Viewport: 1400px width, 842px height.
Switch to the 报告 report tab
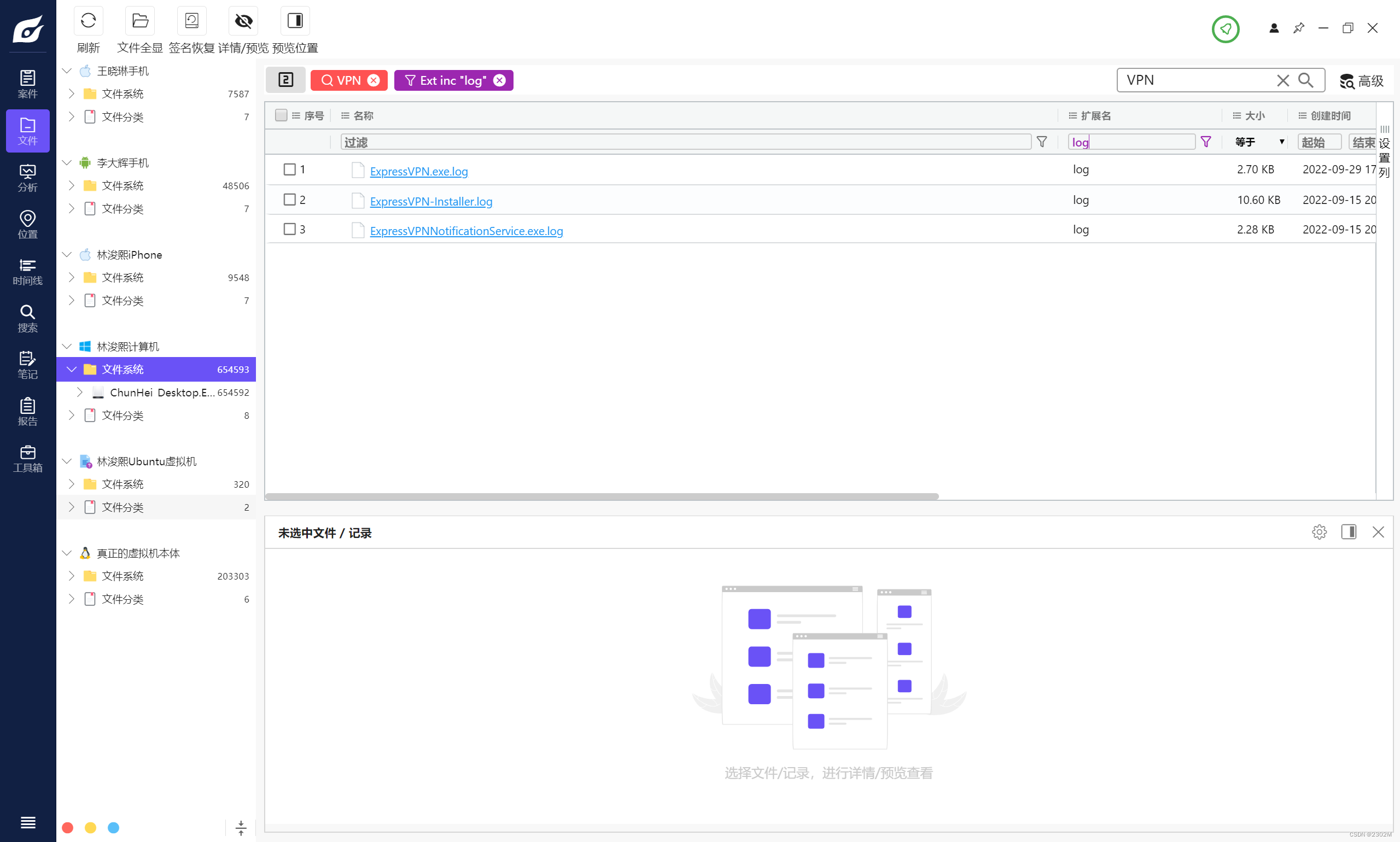coord(27,411)
